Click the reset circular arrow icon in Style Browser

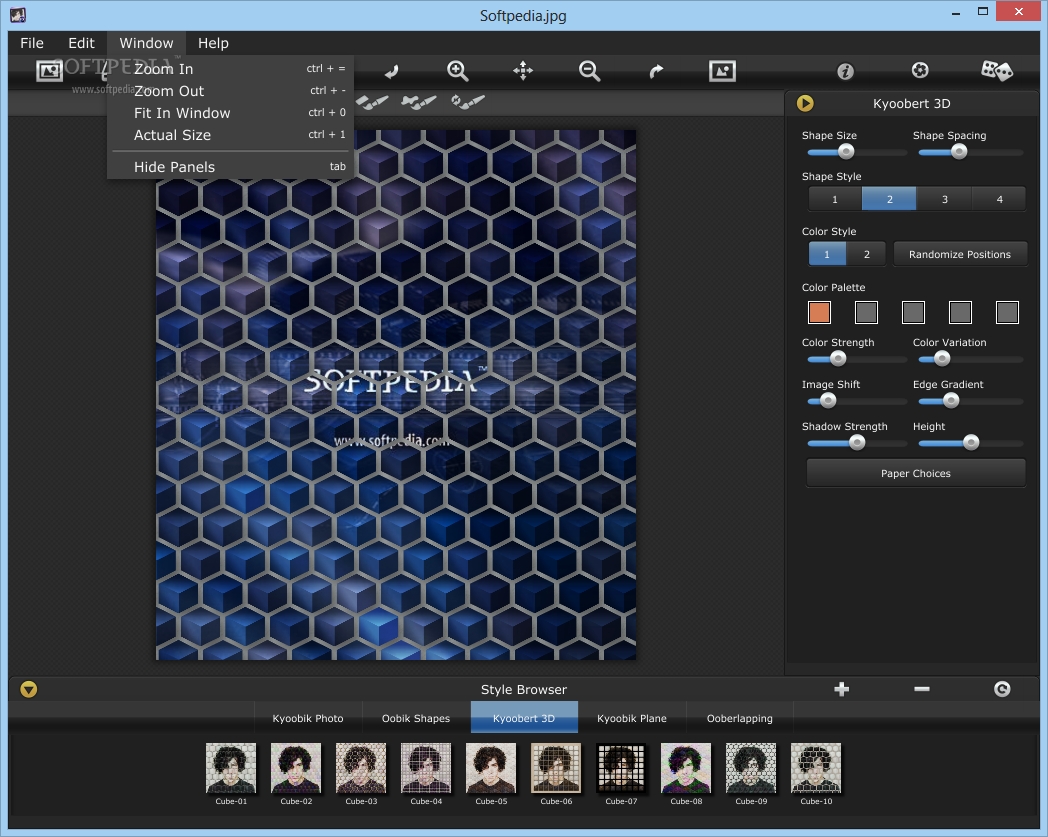coord(1002,689)
